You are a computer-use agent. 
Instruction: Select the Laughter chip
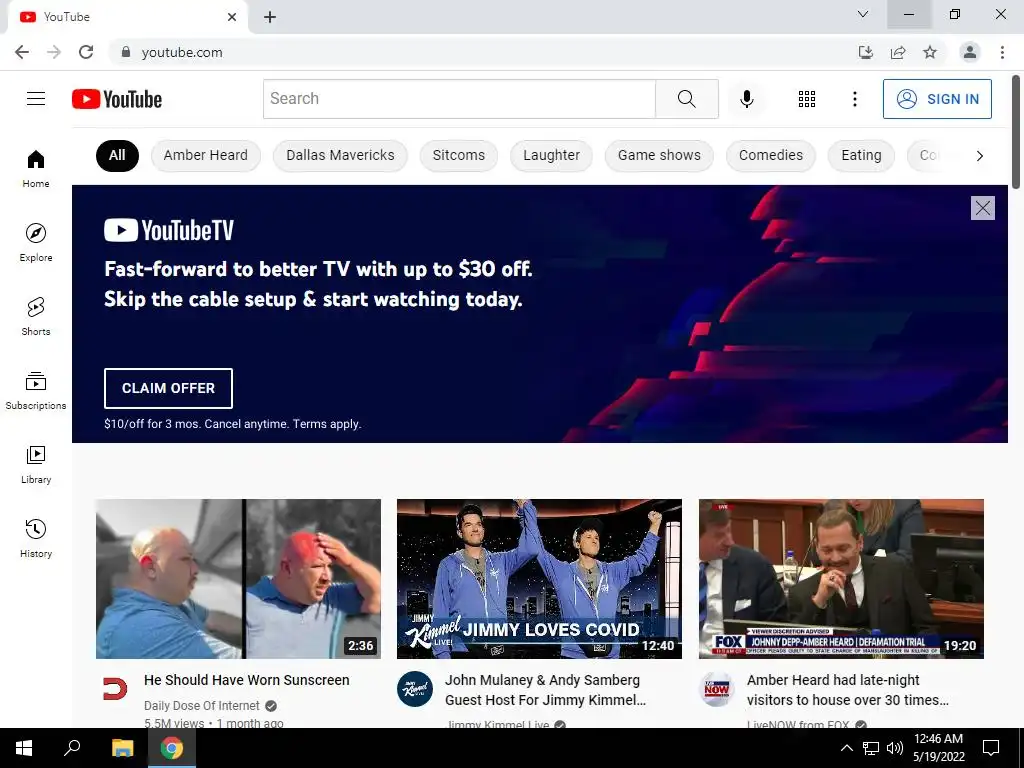pos(551,155)
